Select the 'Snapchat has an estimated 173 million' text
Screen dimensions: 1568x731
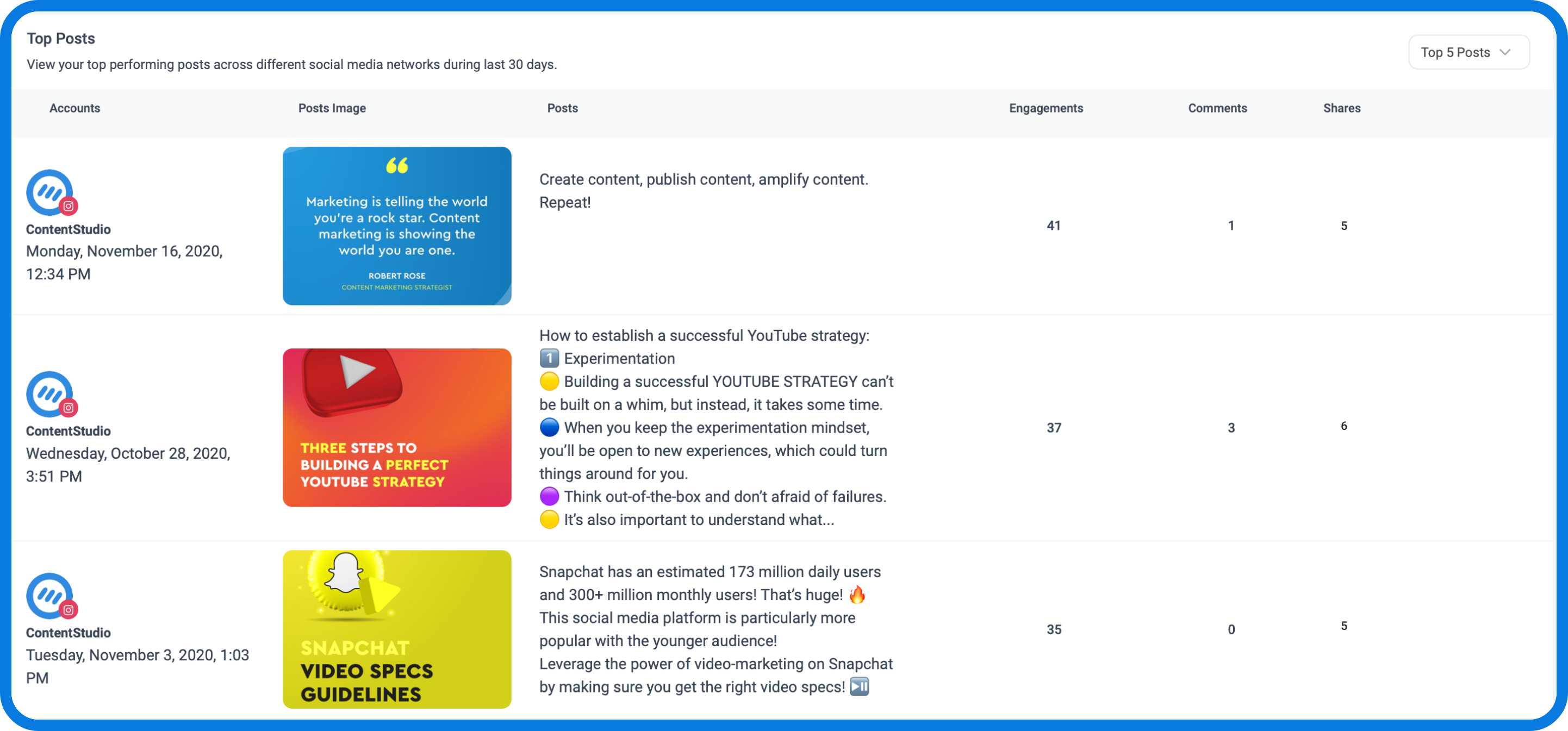[x=716, y=629]
